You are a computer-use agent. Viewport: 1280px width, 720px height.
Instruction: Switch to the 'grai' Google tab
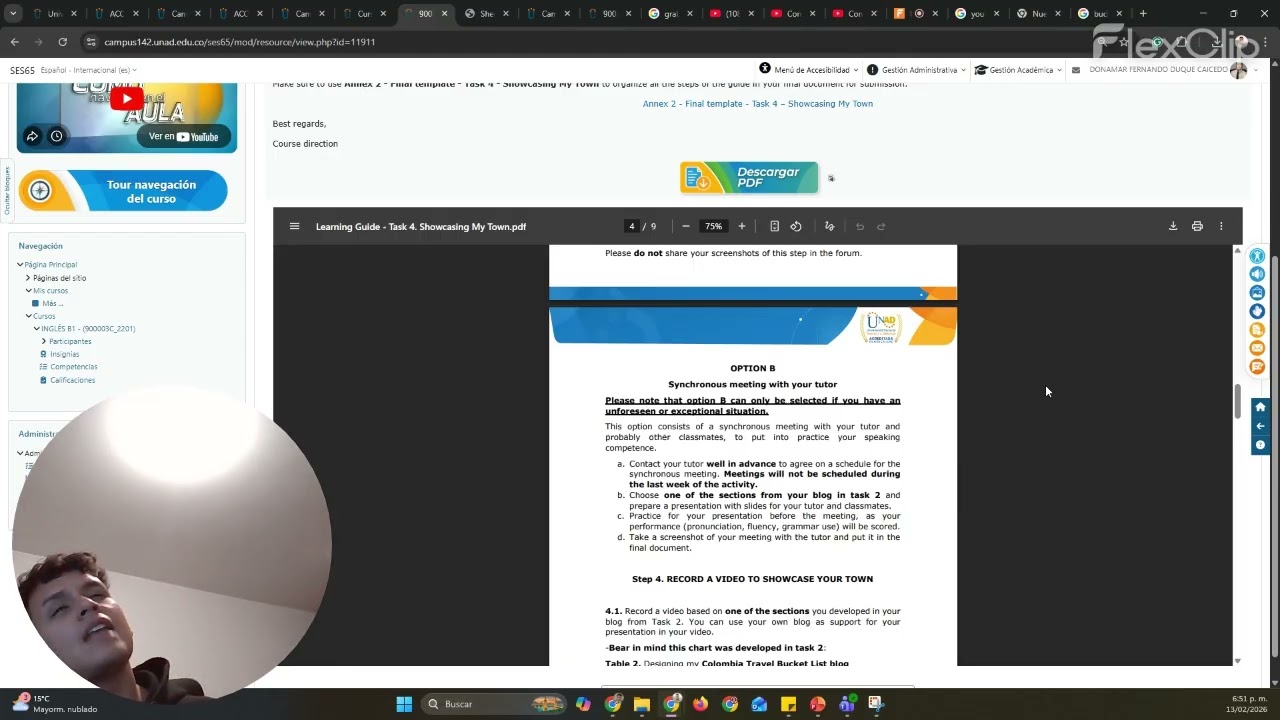click(x=670, y=14)
